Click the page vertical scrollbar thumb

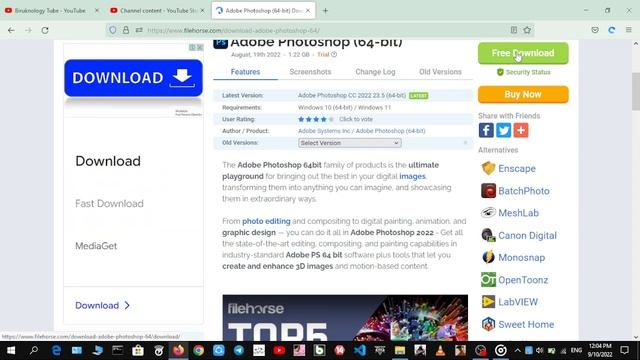(x=636, y=91)
